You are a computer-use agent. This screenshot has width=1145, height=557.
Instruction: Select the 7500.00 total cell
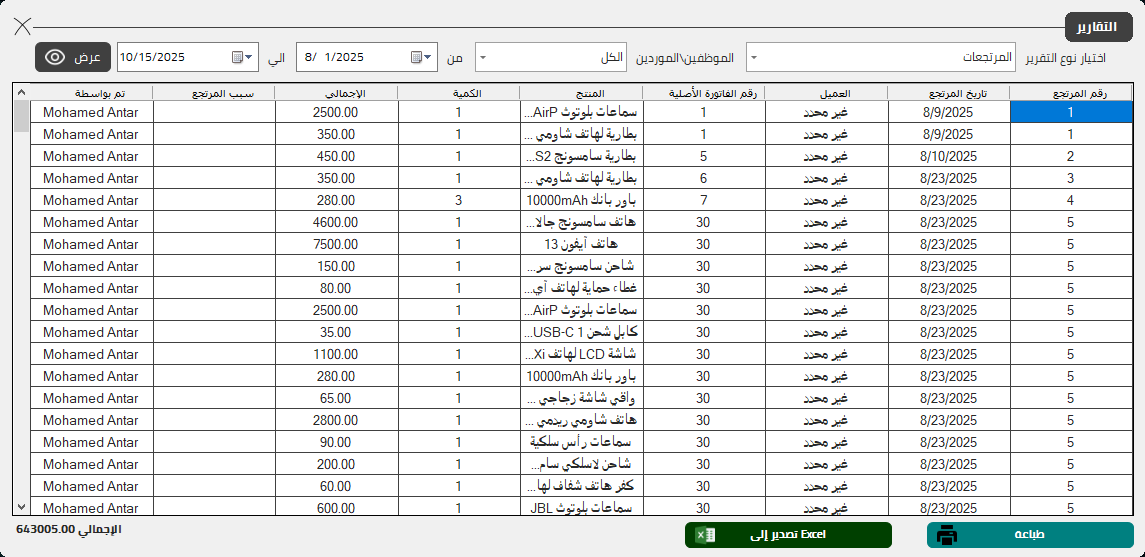pyautogui.click(x=337, y=243)
